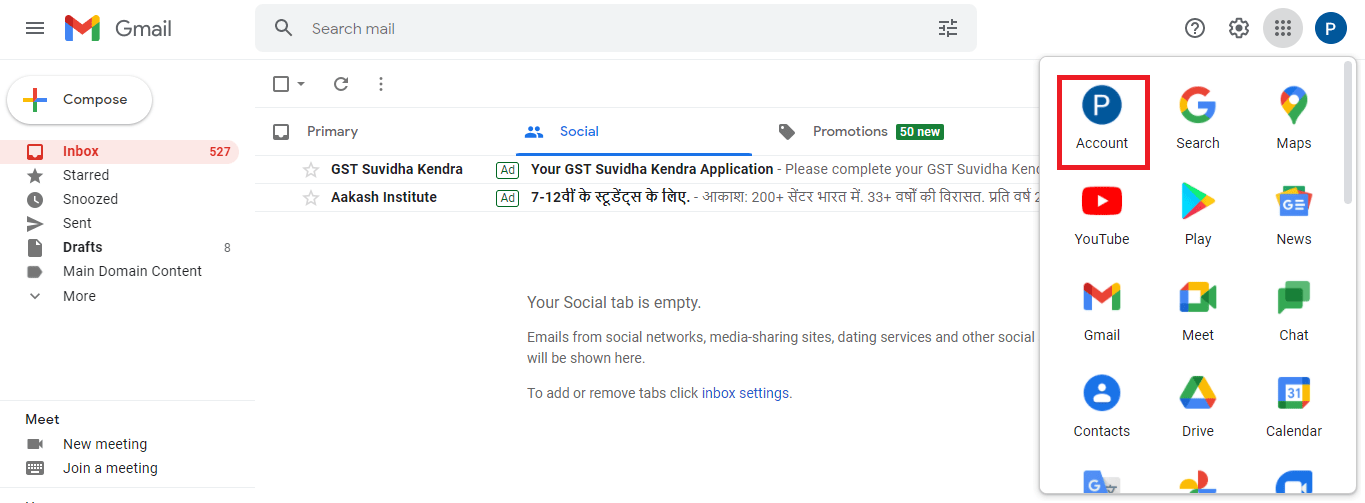Click the Compose button
Screen dimensions: 1365x503
[x=80, y=100]
